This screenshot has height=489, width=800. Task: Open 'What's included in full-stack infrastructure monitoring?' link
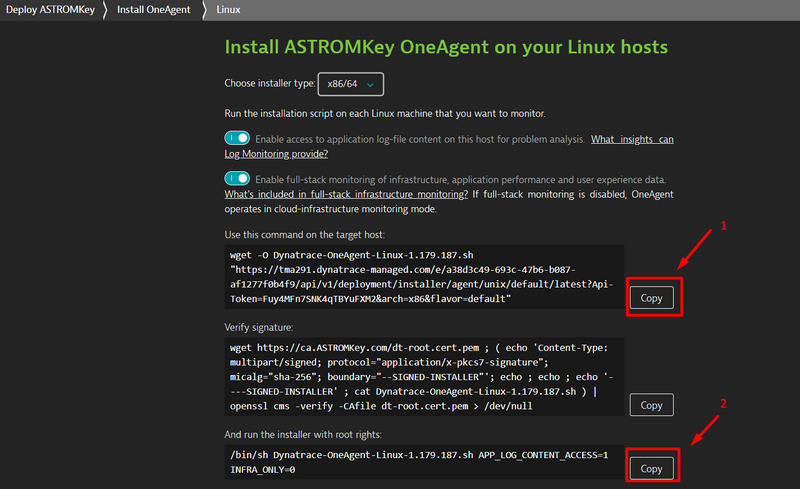pyautogui.click(x=346, y=194)
